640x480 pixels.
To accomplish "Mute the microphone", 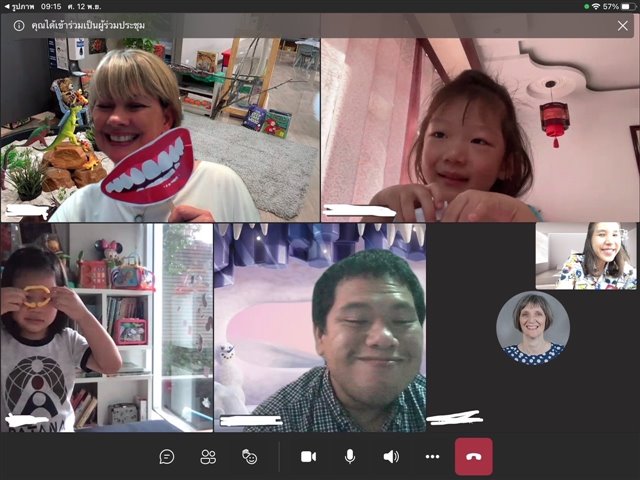I will 350,457.
